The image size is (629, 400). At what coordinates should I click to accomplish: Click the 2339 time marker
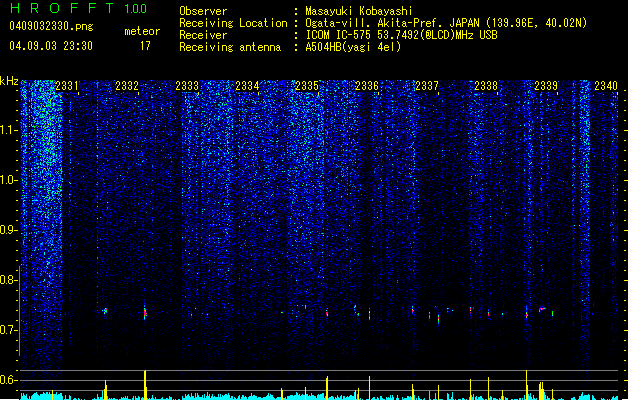[x=546, y=86]
